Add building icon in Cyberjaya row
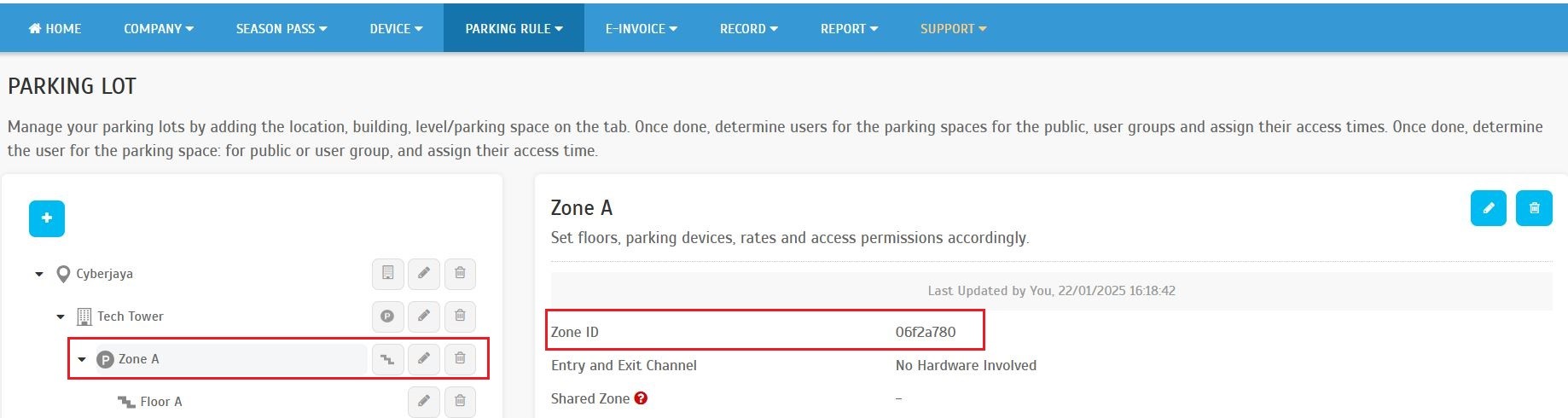The height and width of the screenshot is (418, 1568). click(387, 274)
